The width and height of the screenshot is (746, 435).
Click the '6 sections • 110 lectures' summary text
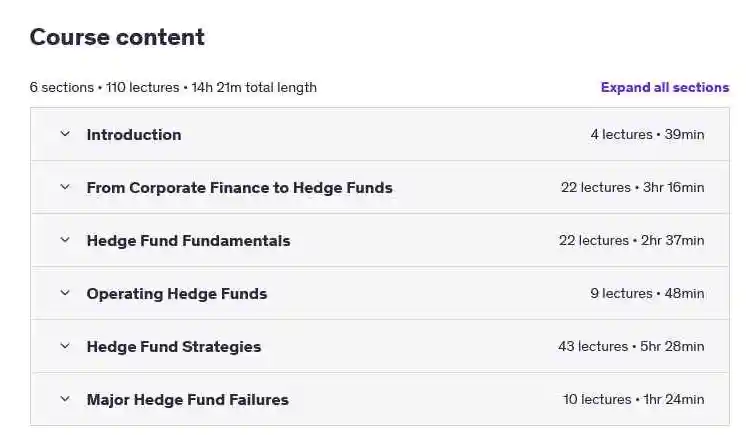pyautogui.click(x=104, y=88)
